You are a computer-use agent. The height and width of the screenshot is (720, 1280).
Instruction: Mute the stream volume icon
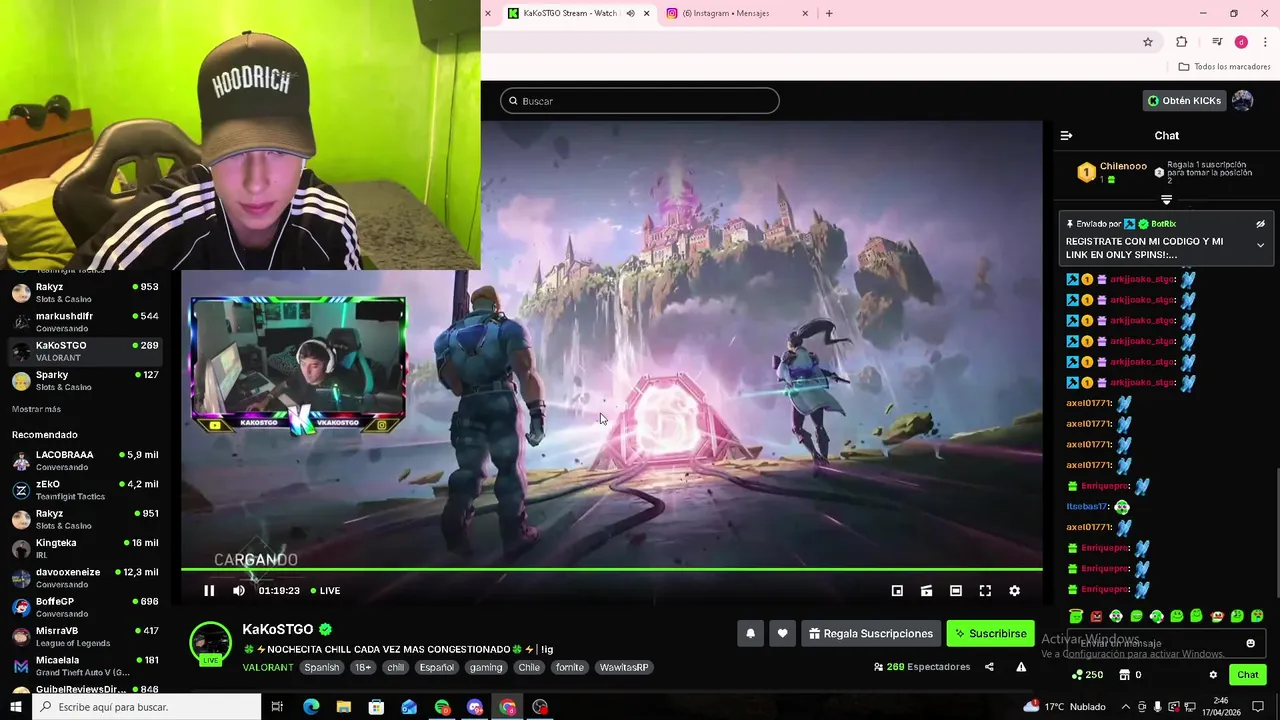click(238, 591)
